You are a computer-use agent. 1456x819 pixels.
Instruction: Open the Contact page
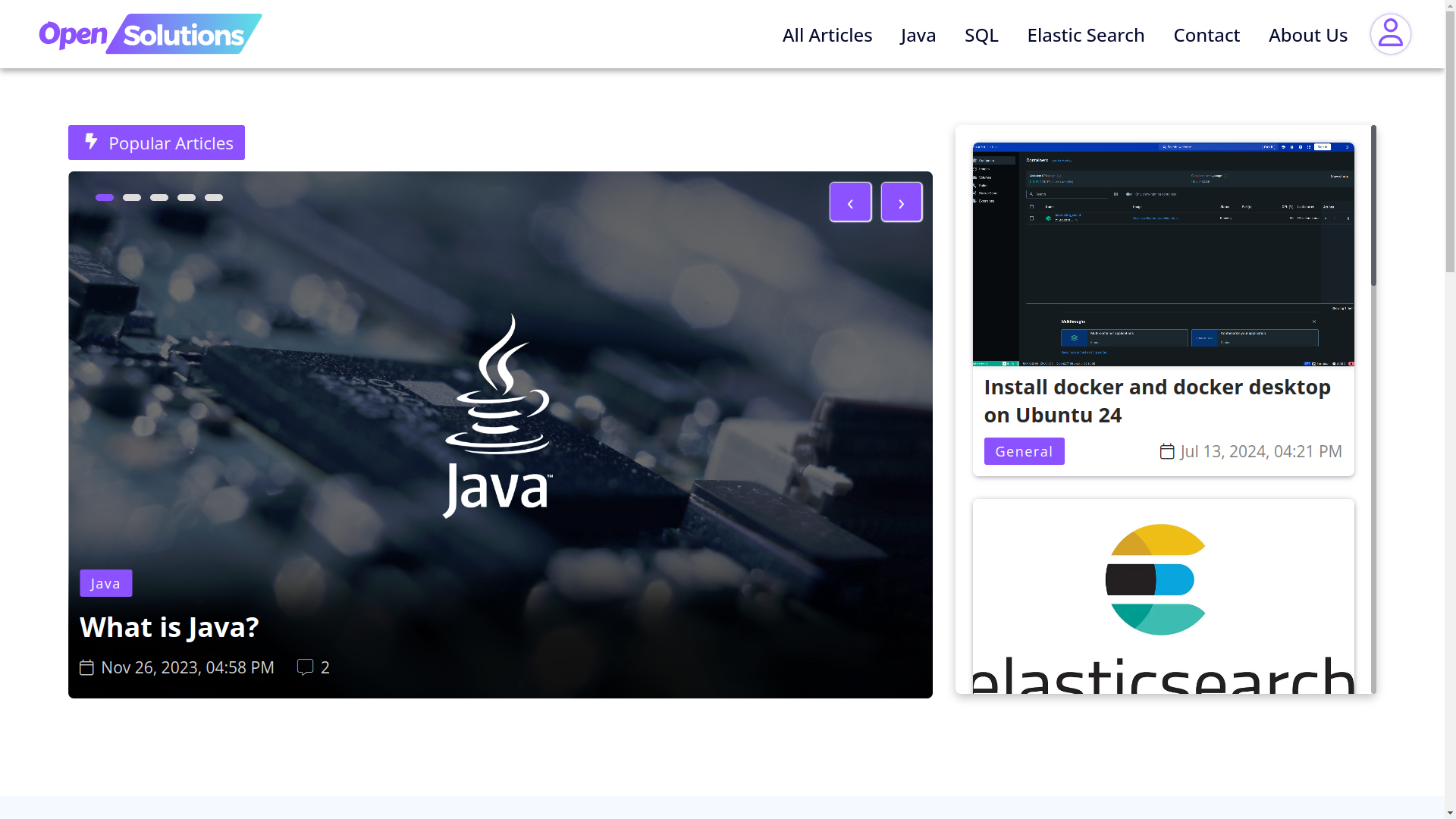(1207, 35)
